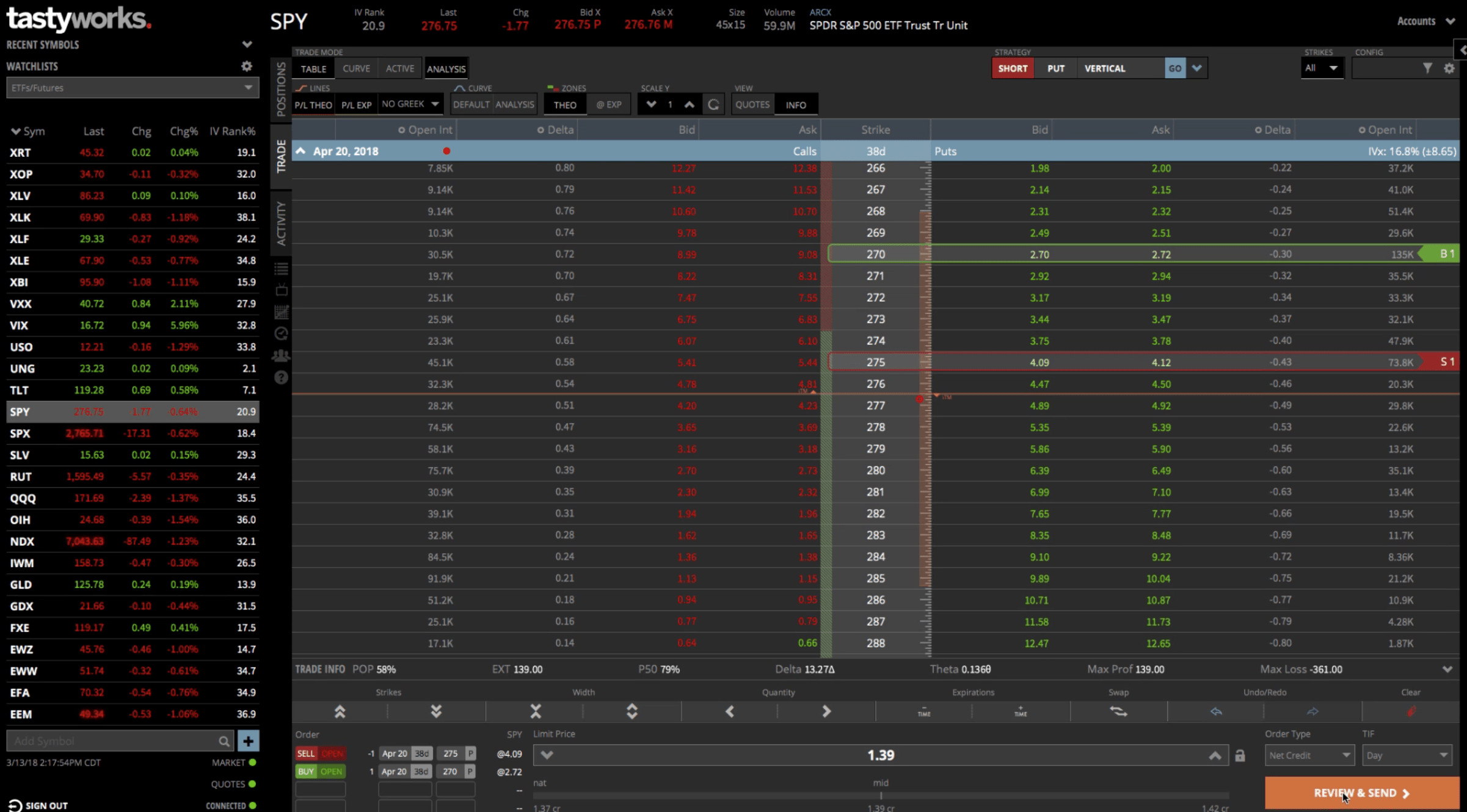The height and width of the screenshot is (812, 1467).
Task: Click mid marker on price slider
Action: click(x=881, y=796)
